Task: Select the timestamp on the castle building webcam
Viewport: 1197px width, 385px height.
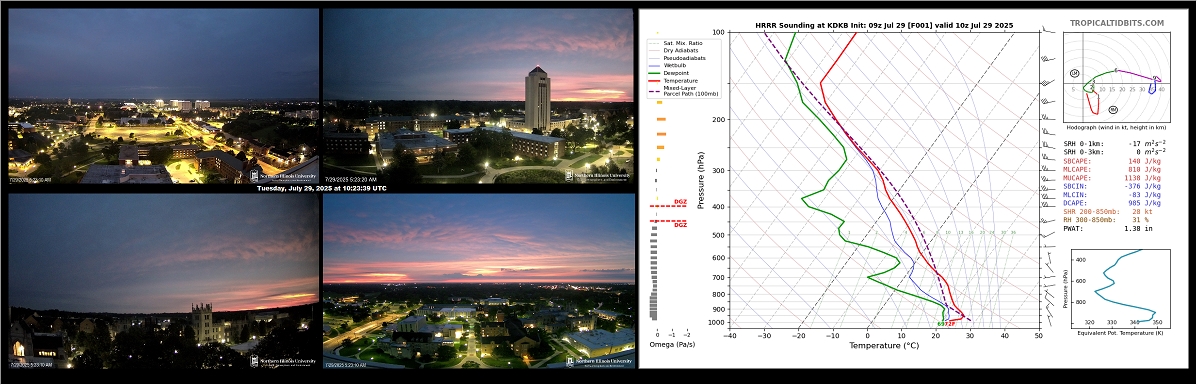Action: [x=31, y=365]
